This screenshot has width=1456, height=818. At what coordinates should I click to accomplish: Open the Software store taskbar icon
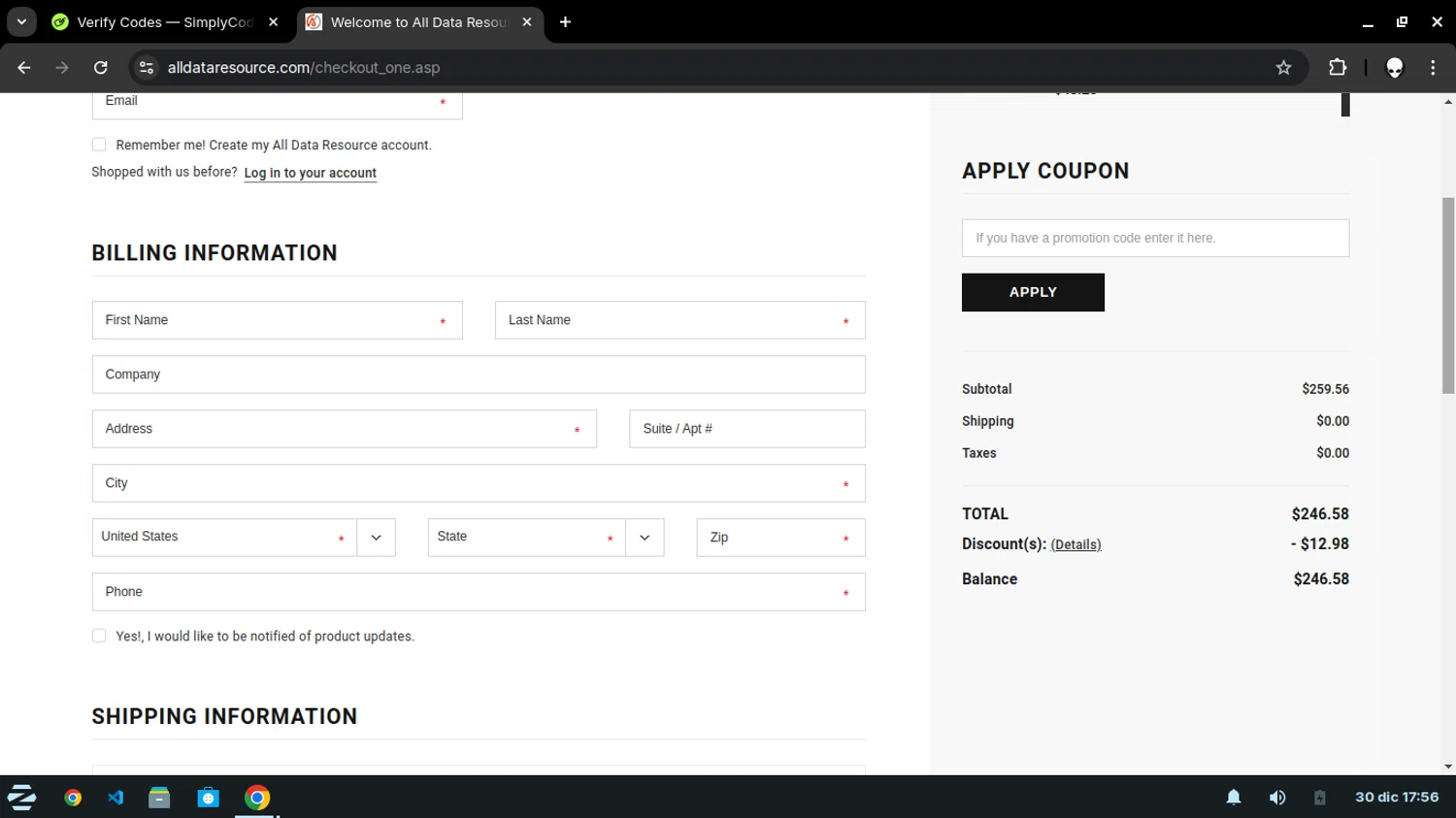(x=208, y=798)
